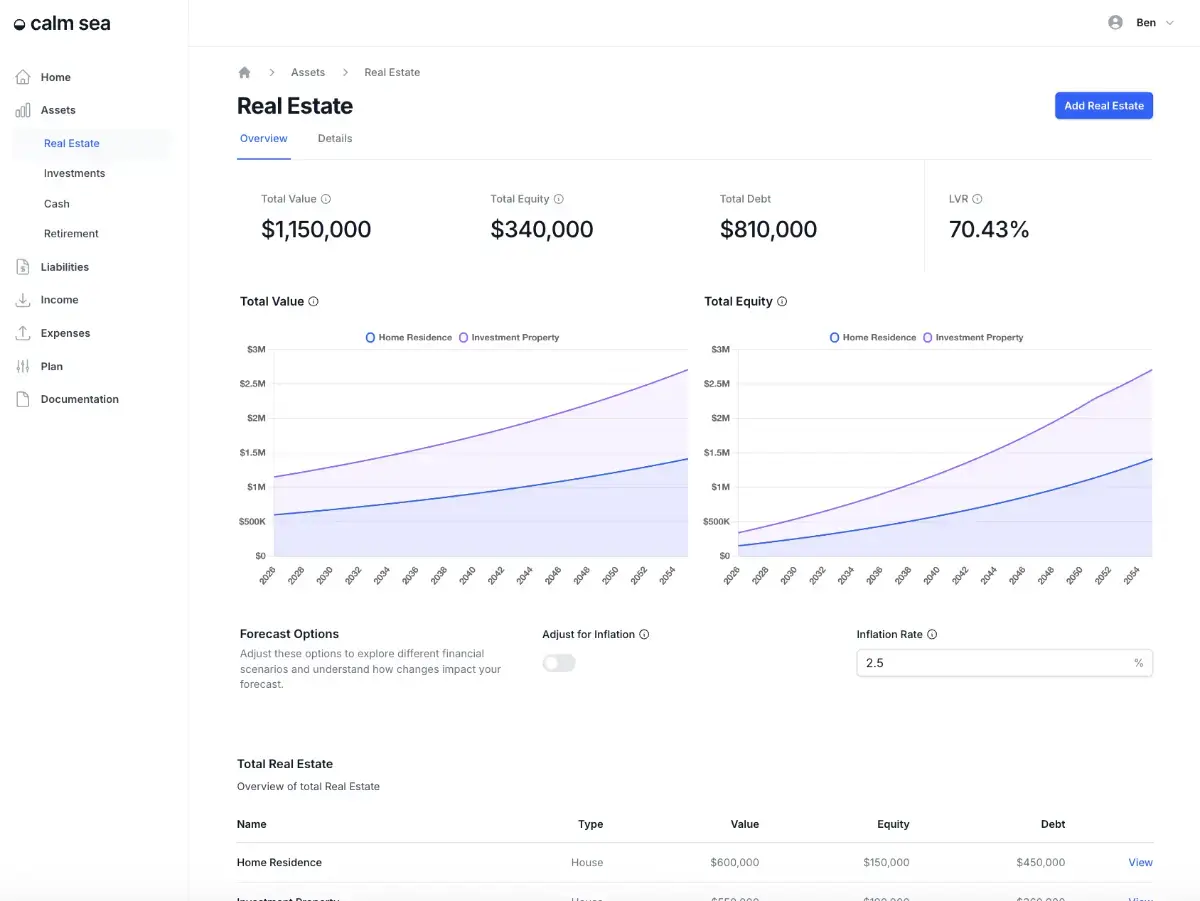Viewport: 1200px width, 901px height.
Task: Click the Income download icon in sidebar
Action: 23,300
